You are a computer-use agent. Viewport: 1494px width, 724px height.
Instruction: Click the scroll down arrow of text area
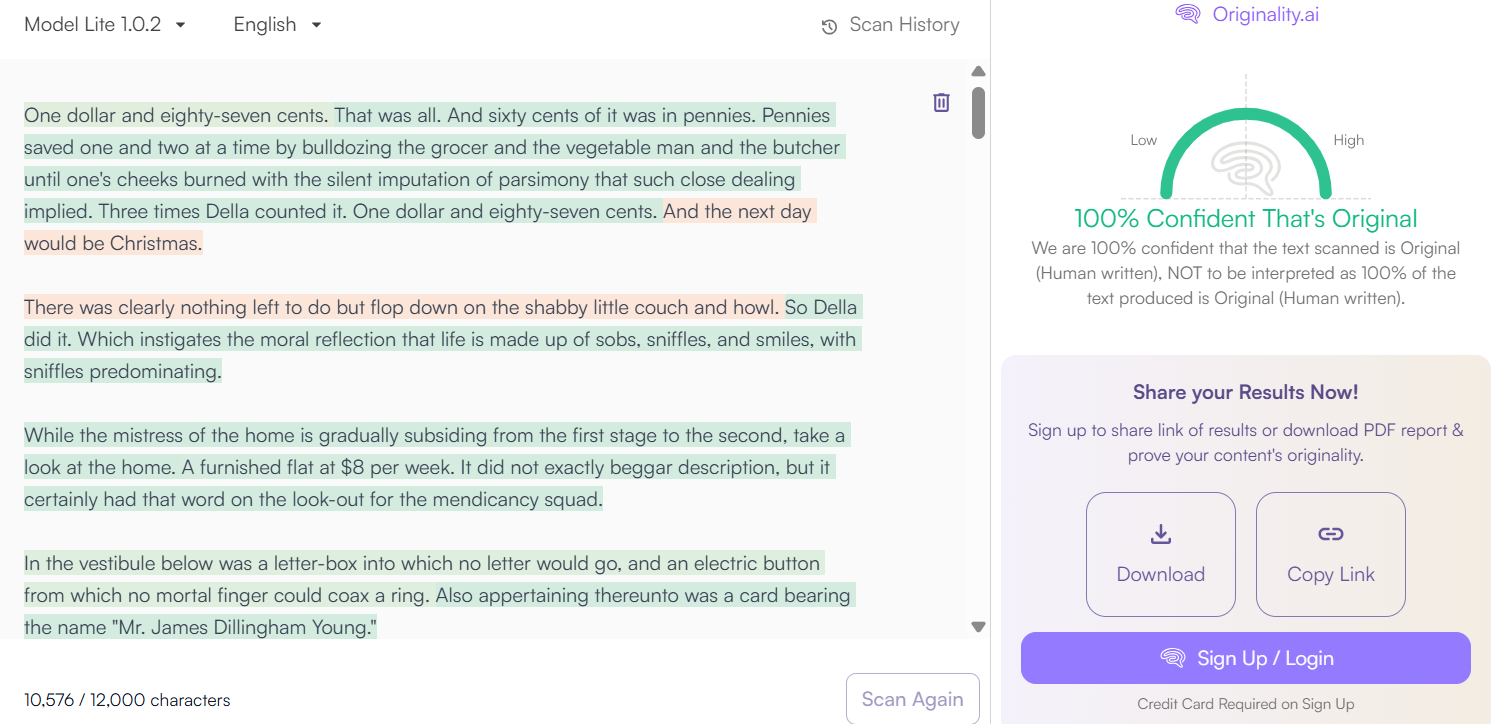978,627
